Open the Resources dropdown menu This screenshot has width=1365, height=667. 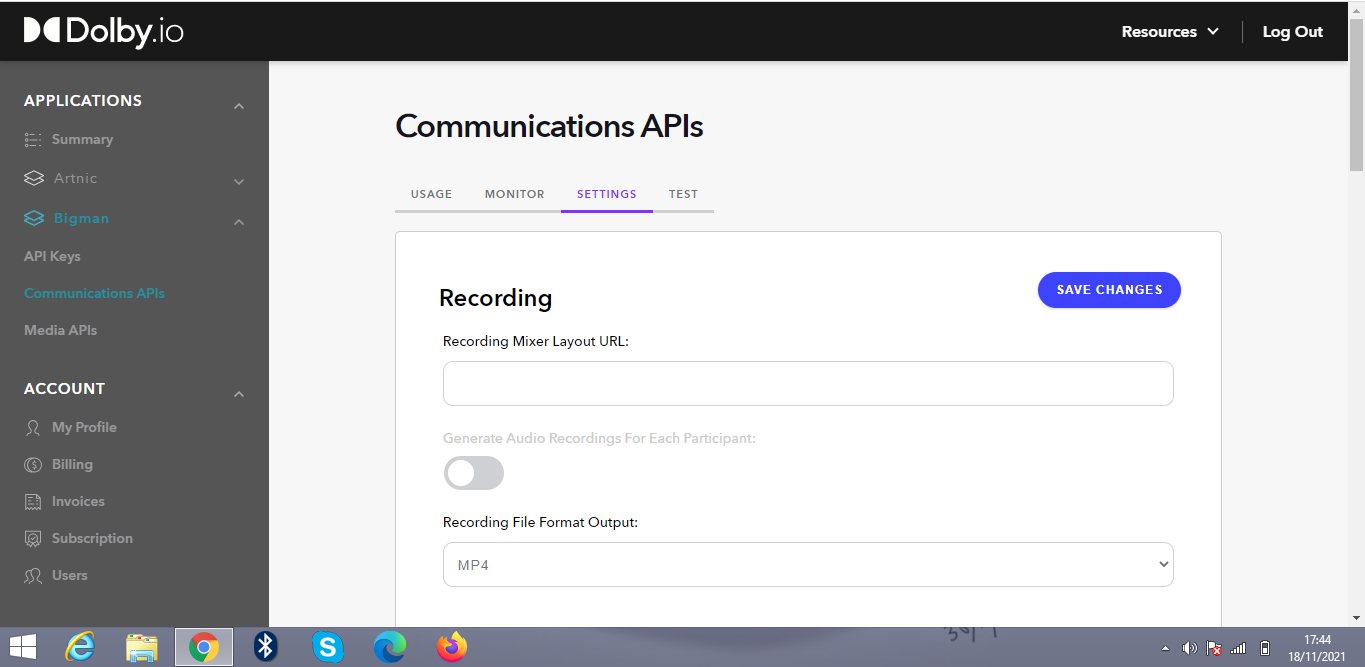(1170, 32)
